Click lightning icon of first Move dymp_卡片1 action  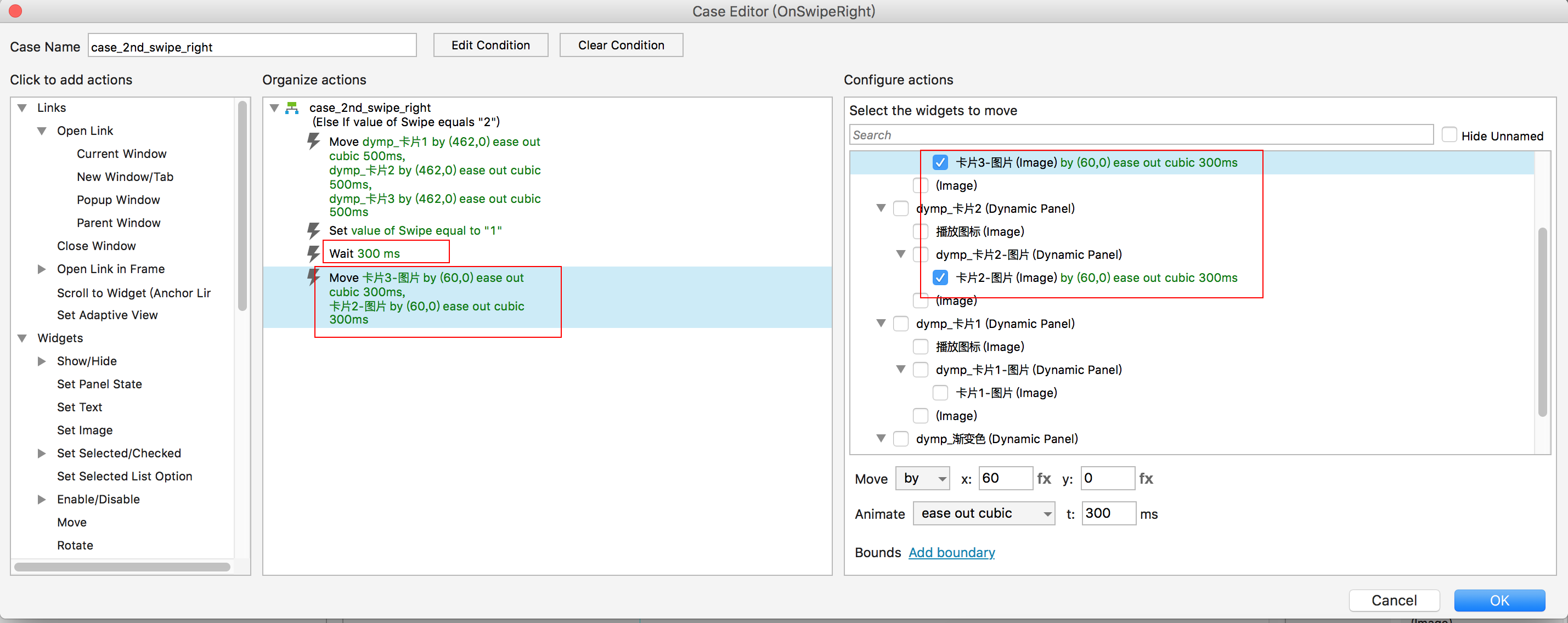[x=313, y=141]
